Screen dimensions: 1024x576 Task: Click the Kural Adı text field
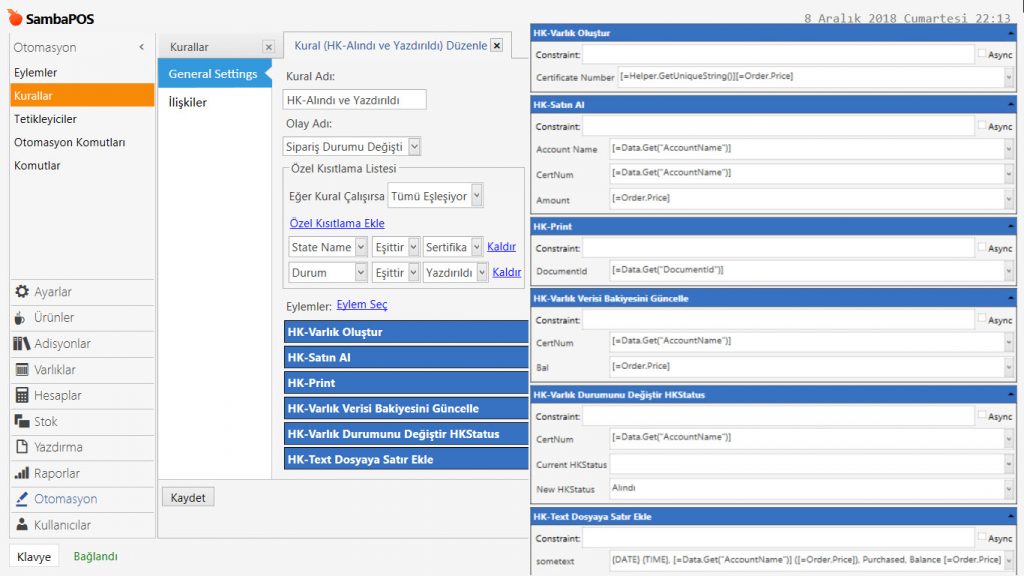click(x=355, y=99)
